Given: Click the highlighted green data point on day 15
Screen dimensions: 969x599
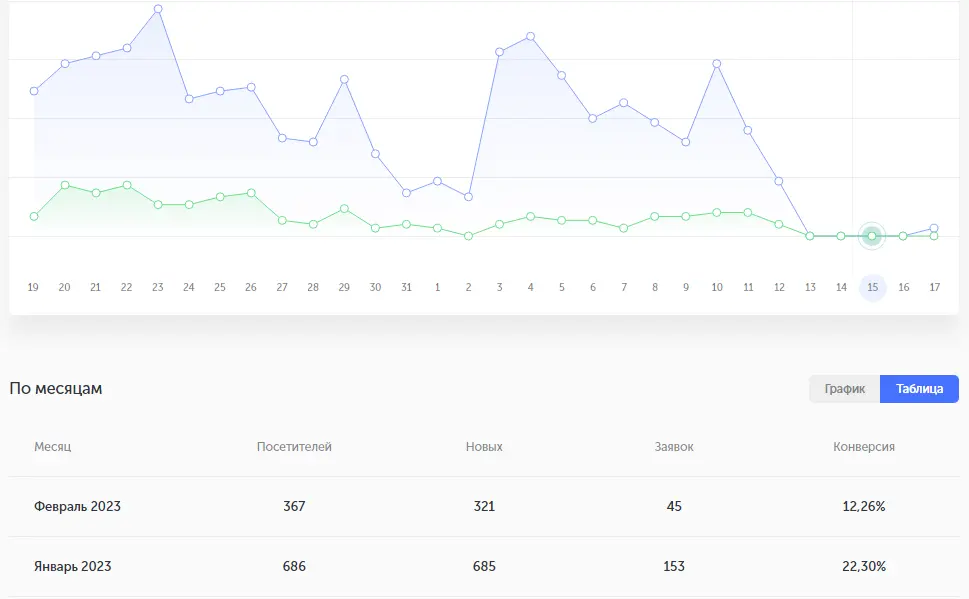Looking at the screenshot, I should pyautogui.click(x=872, y=236).
